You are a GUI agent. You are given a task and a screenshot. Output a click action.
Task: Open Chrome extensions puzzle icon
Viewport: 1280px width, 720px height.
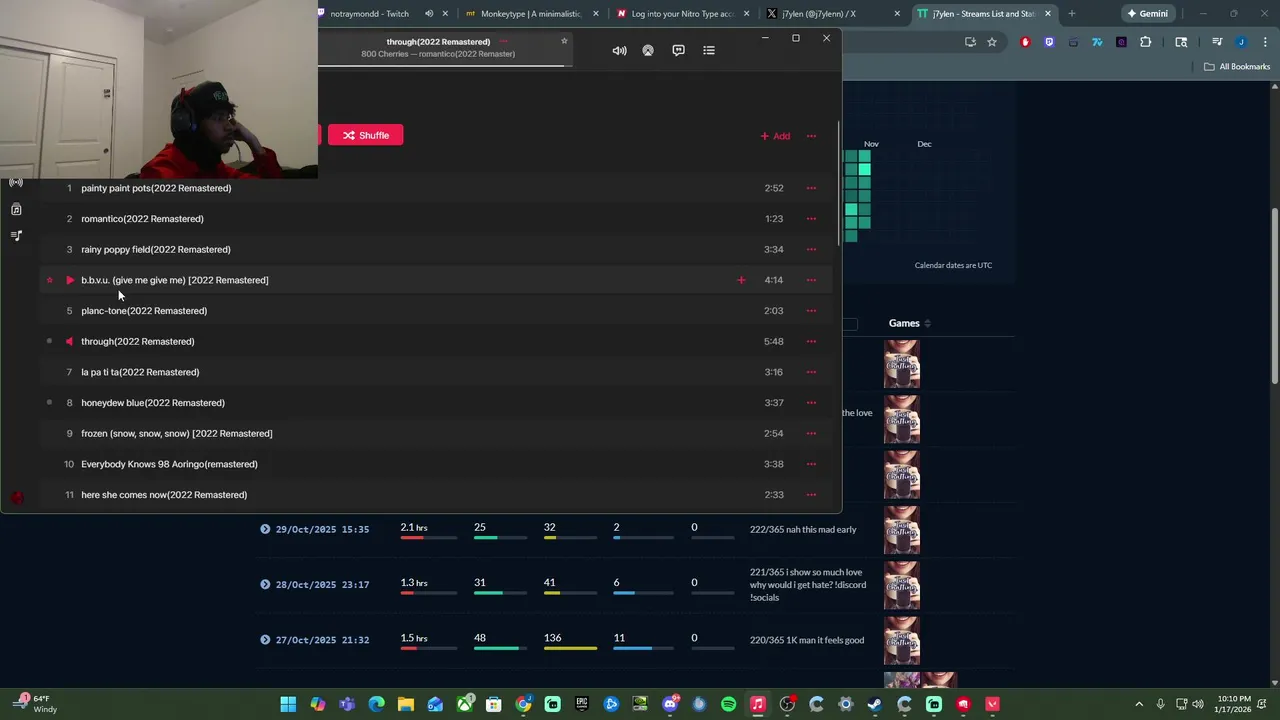click(1146, 42)
